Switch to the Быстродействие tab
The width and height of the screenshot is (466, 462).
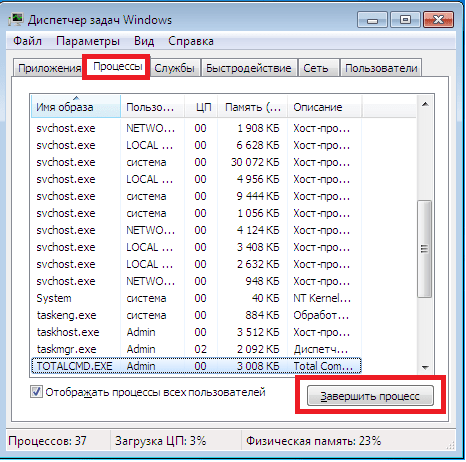click(x=249, y=68)
